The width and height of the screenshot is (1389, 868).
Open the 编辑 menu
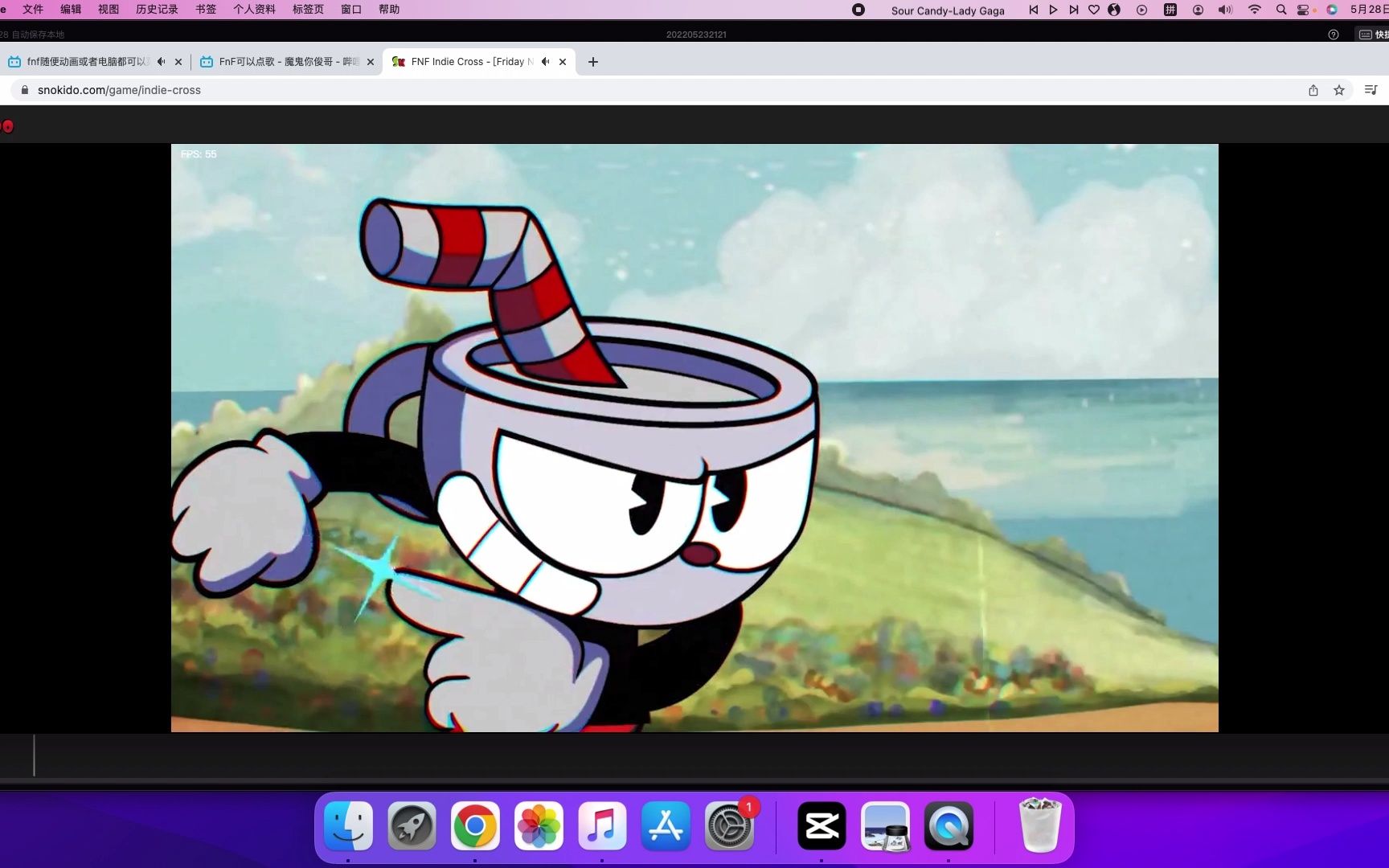click(x=71, y=10)
